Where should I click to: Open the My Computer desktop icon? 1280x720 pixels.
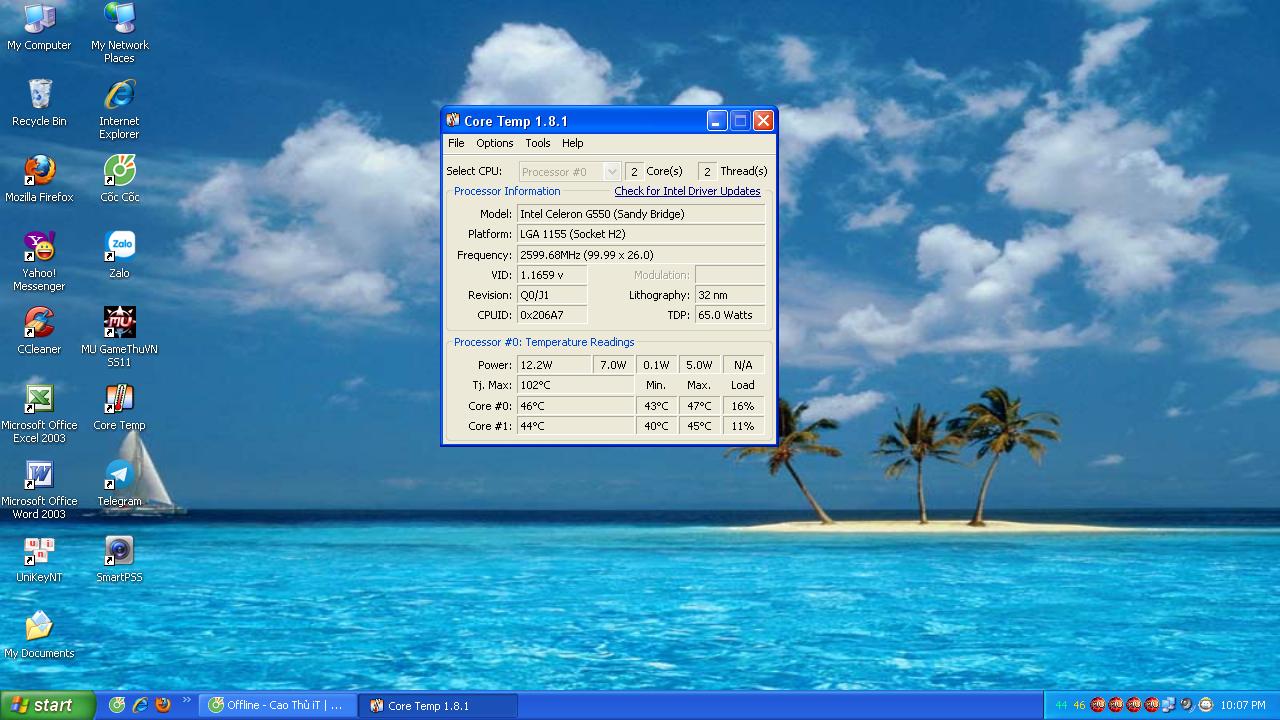point(39,27)
